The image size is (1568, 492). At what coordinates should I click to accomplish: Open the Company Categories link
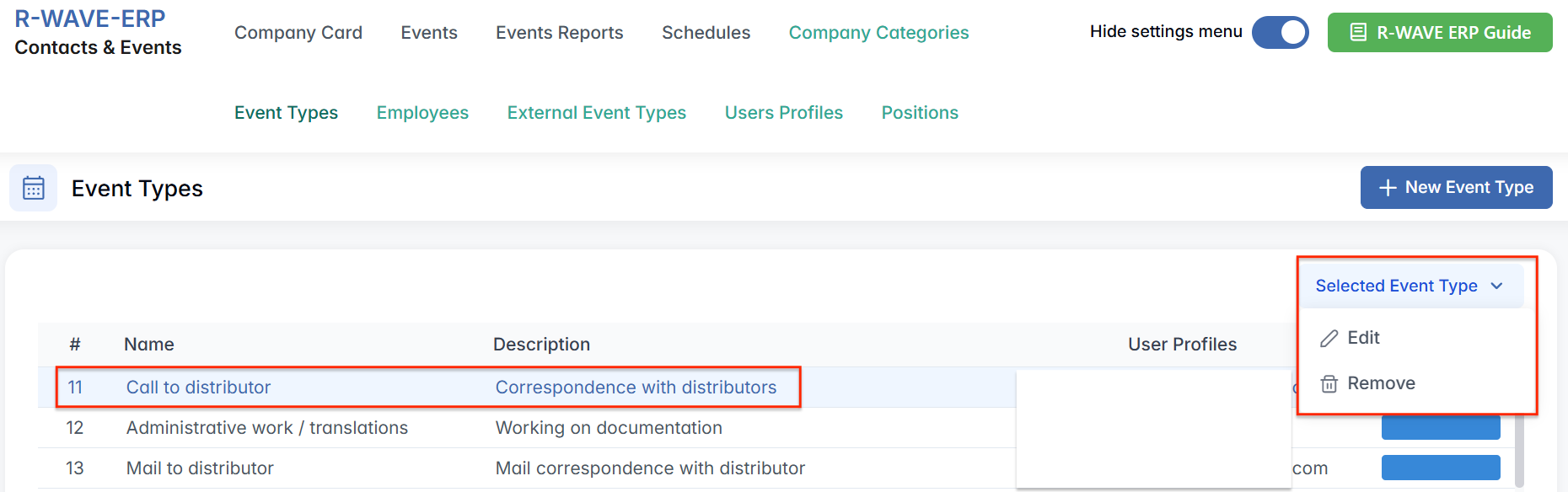tap(878, 33)
